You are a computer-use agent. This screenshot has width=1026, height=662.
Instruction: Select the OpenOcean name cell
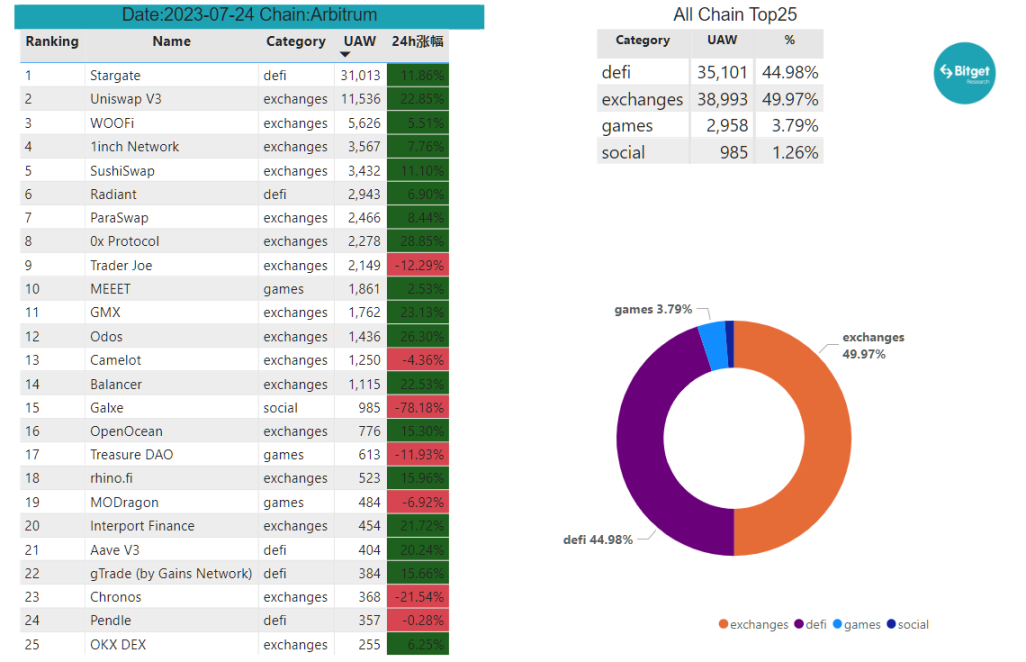click(126, 432)
